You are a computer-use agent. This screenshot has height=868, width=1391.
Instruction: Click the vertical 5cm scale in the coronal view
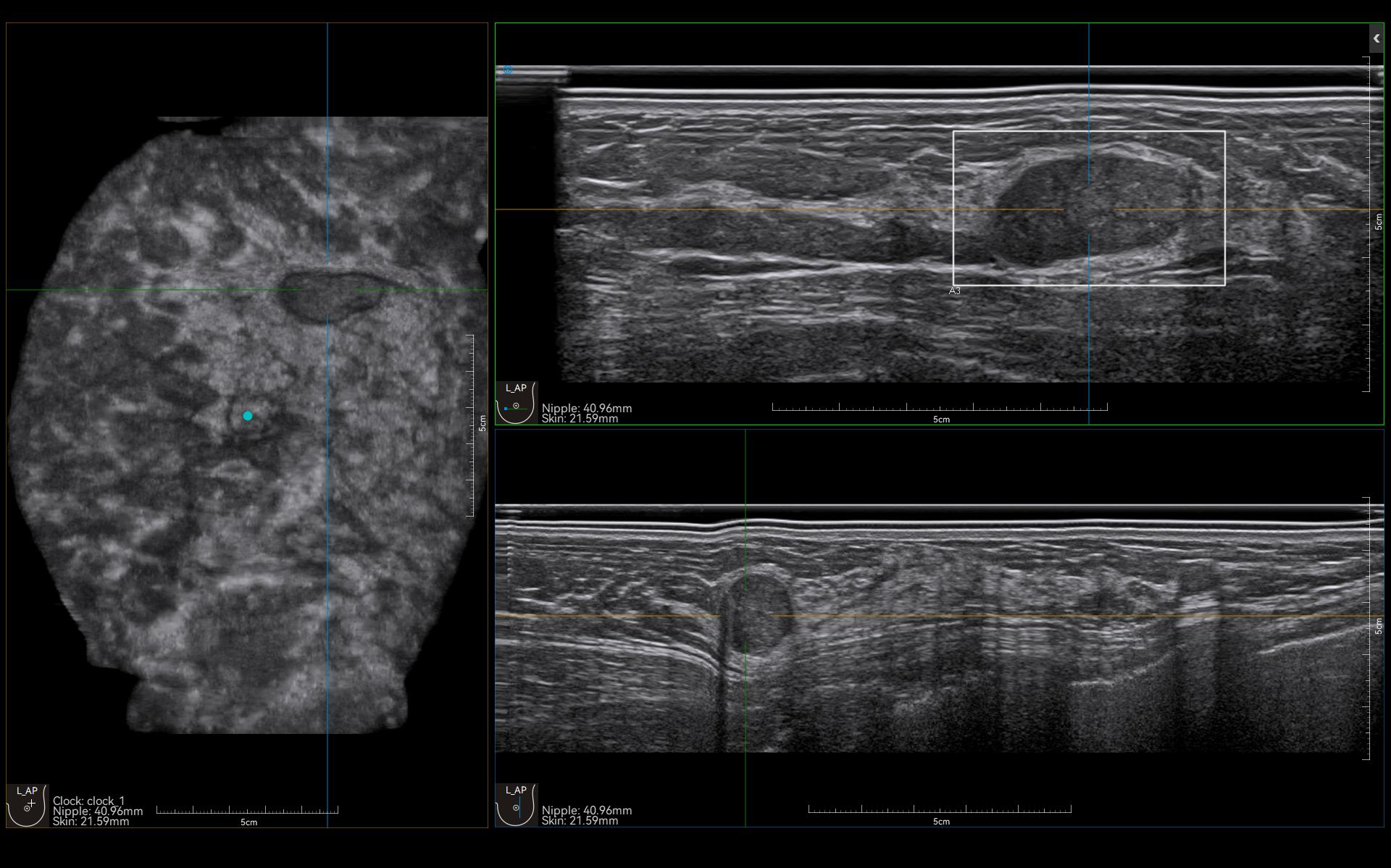tap(472, 425)
